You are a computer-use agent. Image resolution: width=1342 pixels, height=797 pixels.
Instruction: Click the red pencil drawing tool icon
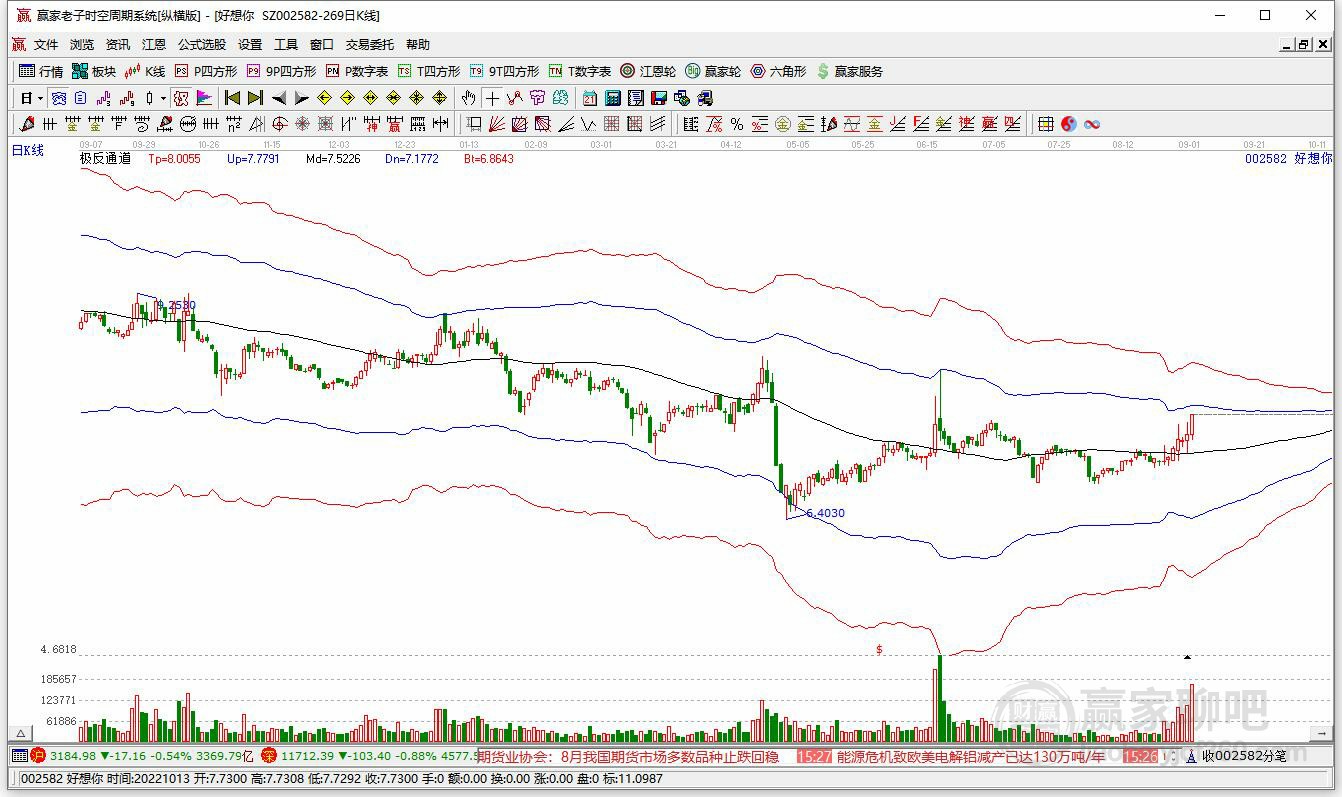tap(26, 124)
